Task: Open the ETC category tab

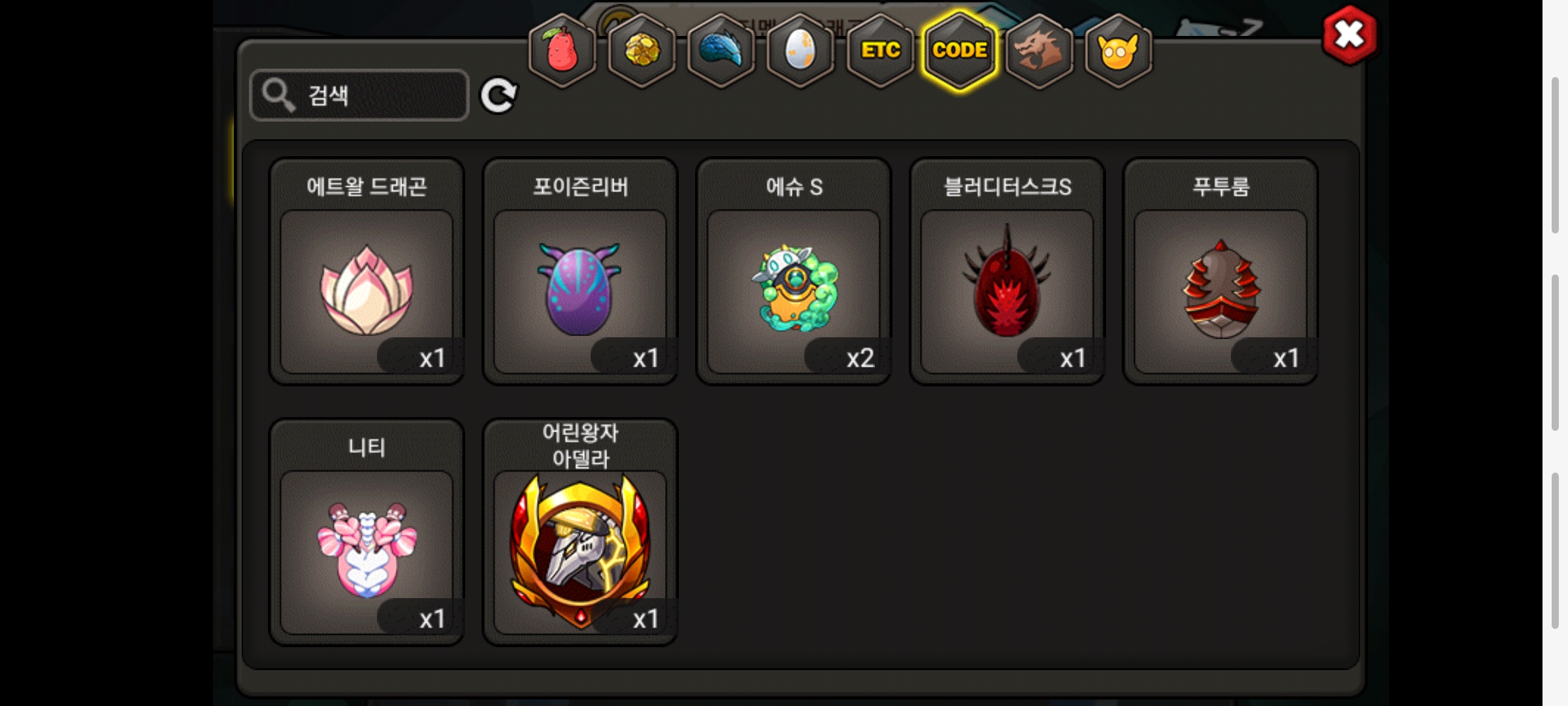Action: pyautogui.click(x=880, y=50)
